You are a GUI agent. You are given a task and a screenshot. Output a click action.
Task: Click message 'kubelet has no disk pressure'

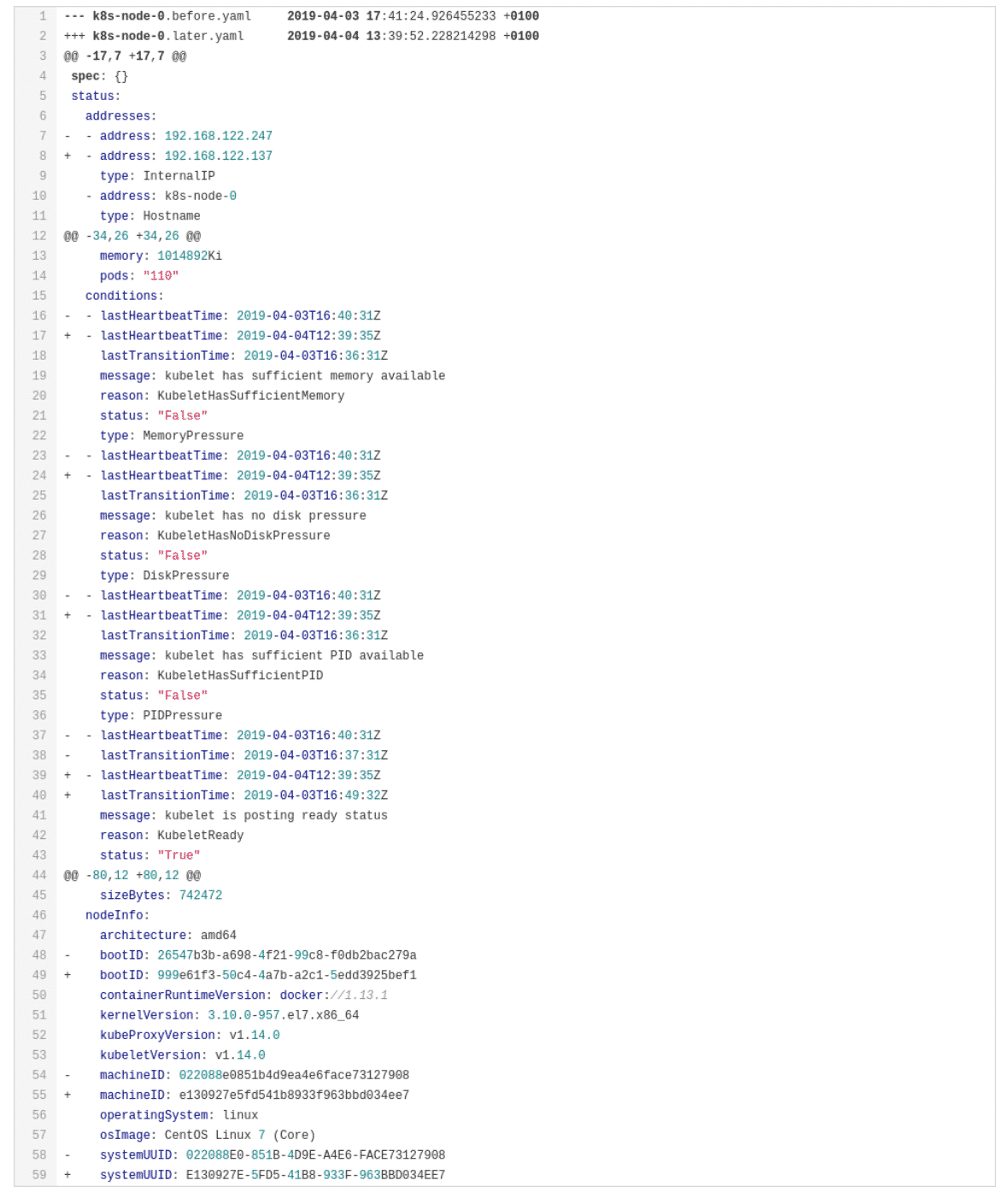(x=266, y=516)
